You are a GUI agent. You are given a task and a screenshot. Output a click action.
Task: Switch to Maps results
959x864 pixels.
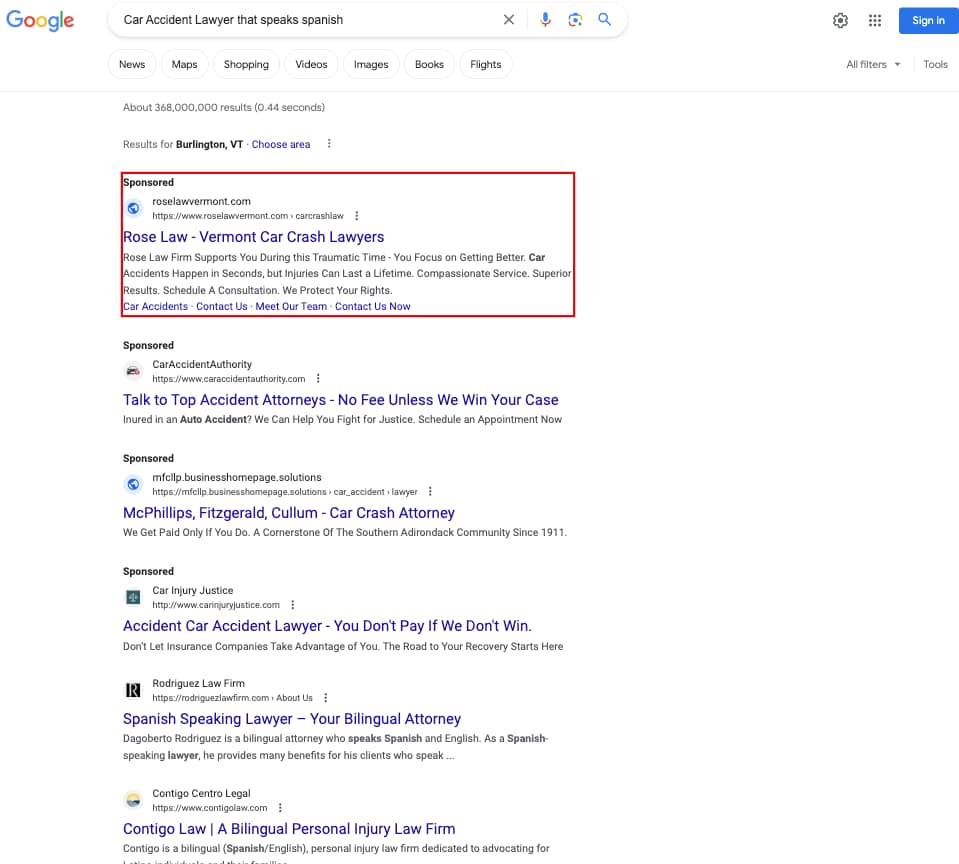184,64
